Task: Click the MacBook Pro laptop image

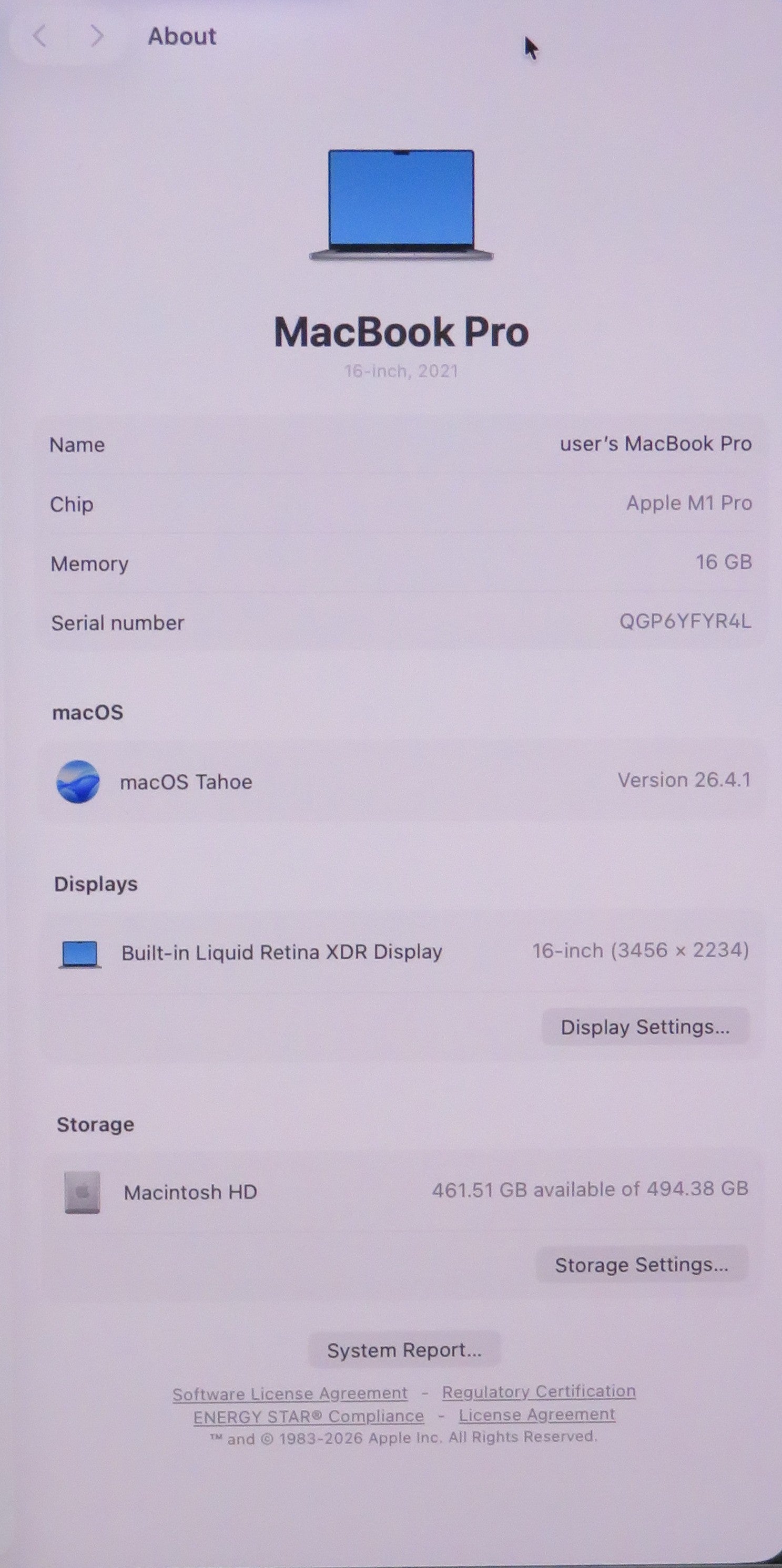Action: tap(401, 205)
